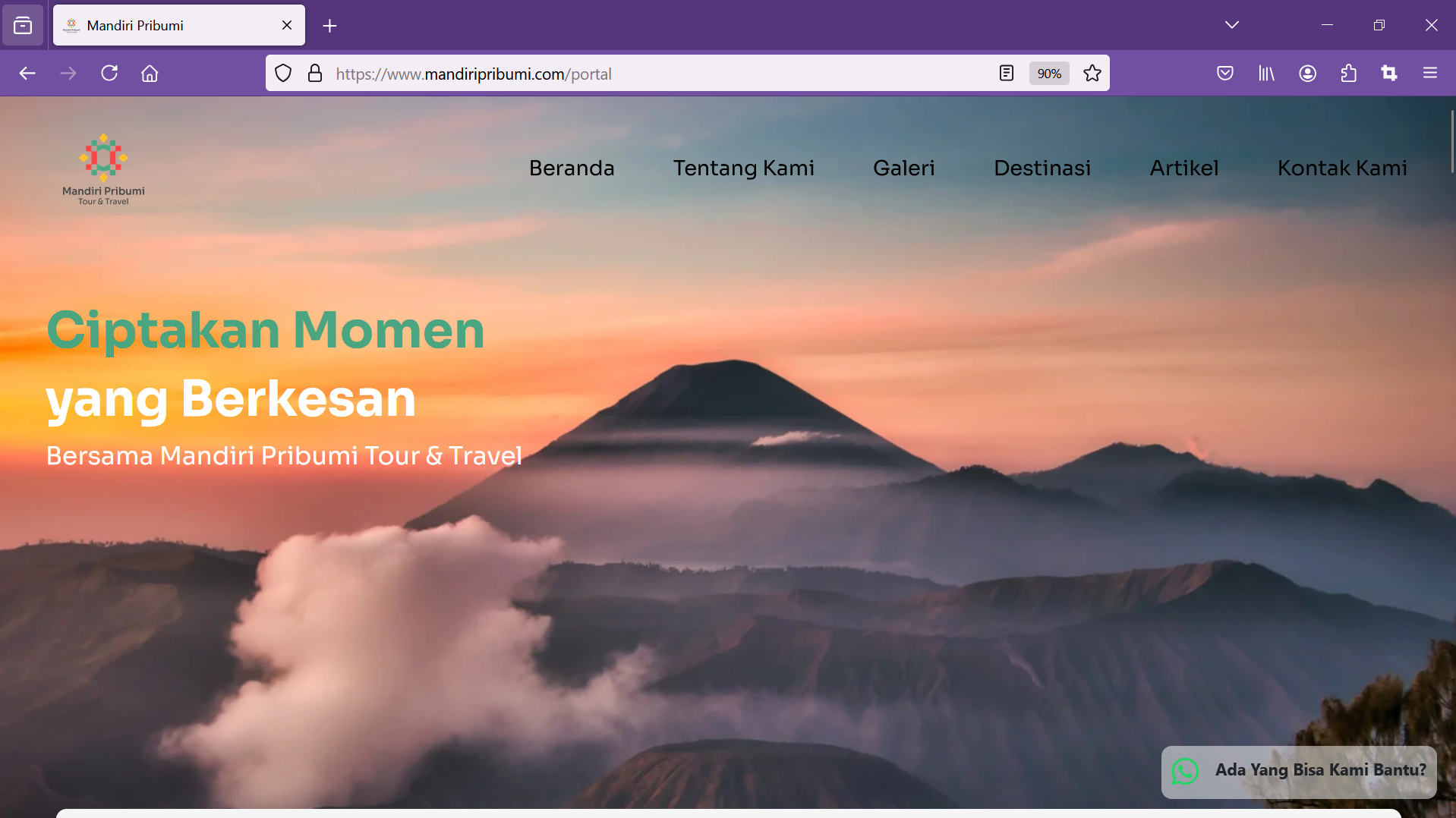Reset the 90% zoom level badge
1456x818 pixels.
(x=1049, y=74)
